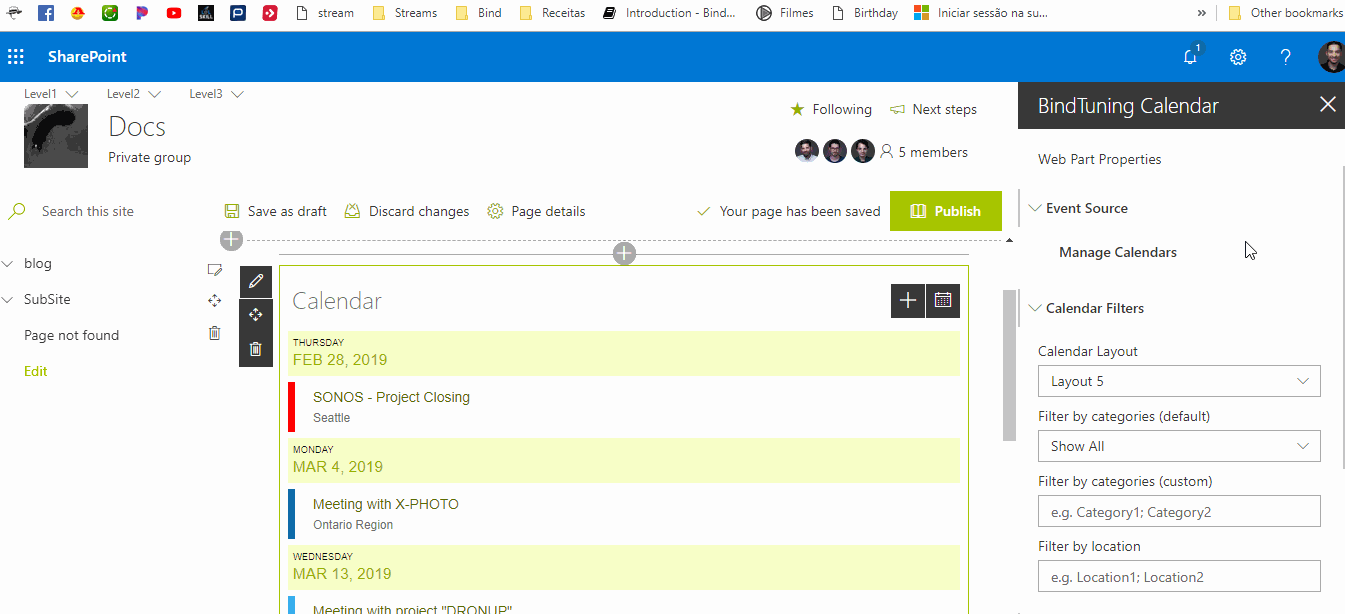Open the Other bookmarks folder
The height and width of the screenshot is (614, 1345).
(1285, 13)
